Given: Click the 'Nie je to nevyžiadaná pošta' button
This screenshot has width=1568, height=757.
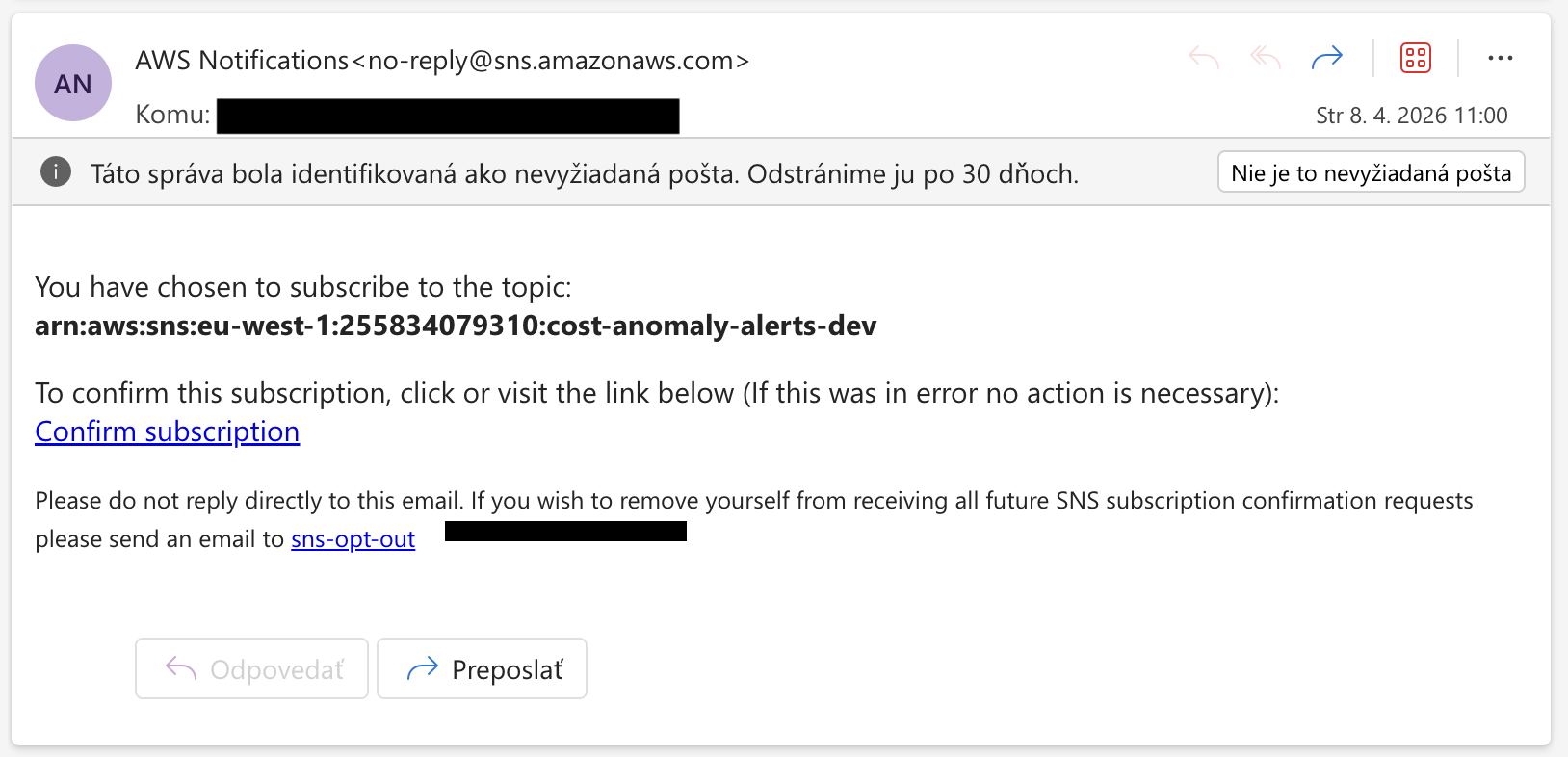Looking at the screenshot, I should coord(1370,171).
